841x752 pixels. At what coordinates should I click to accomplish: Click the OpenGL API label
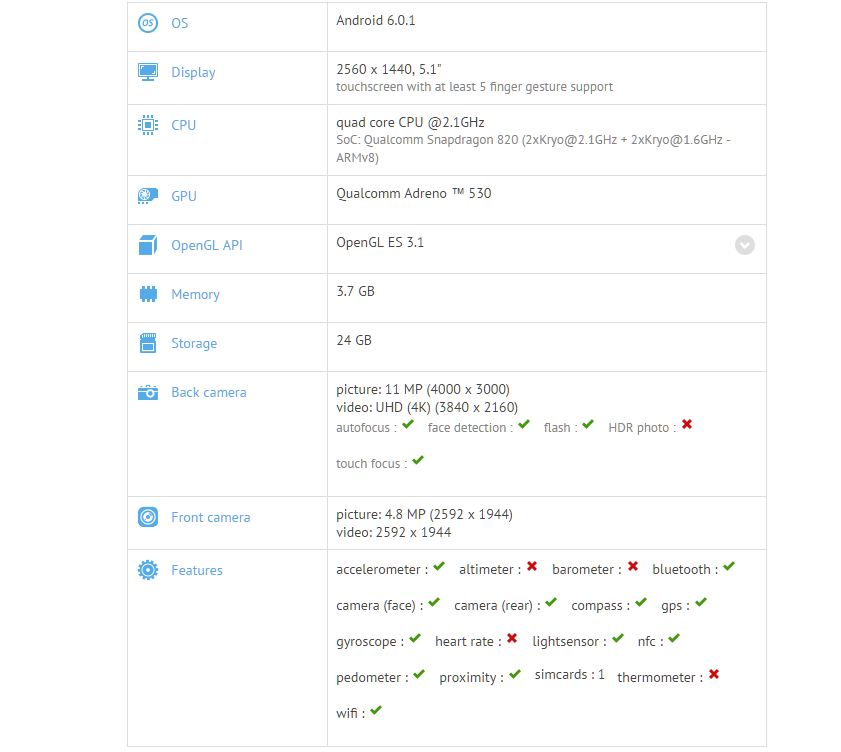tap(207, 245)
